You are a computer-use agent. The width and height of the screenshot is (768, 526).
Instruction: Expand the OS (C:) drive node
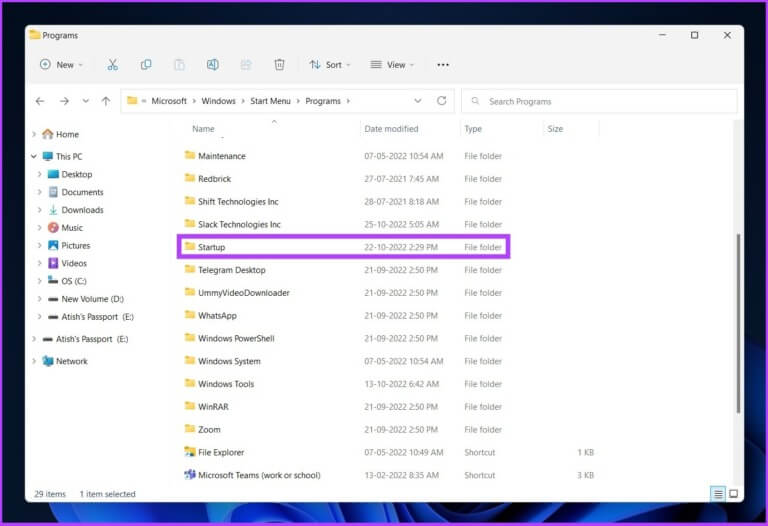point(40,281)
